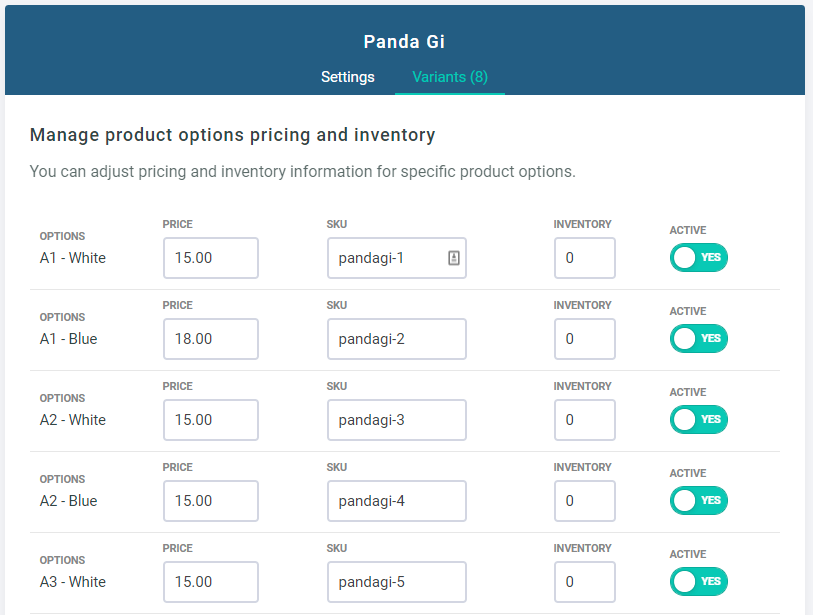Click the price field for A1 - White
Image resolution: width=813 pixels, height=615 pixels.
coord(211,258)
